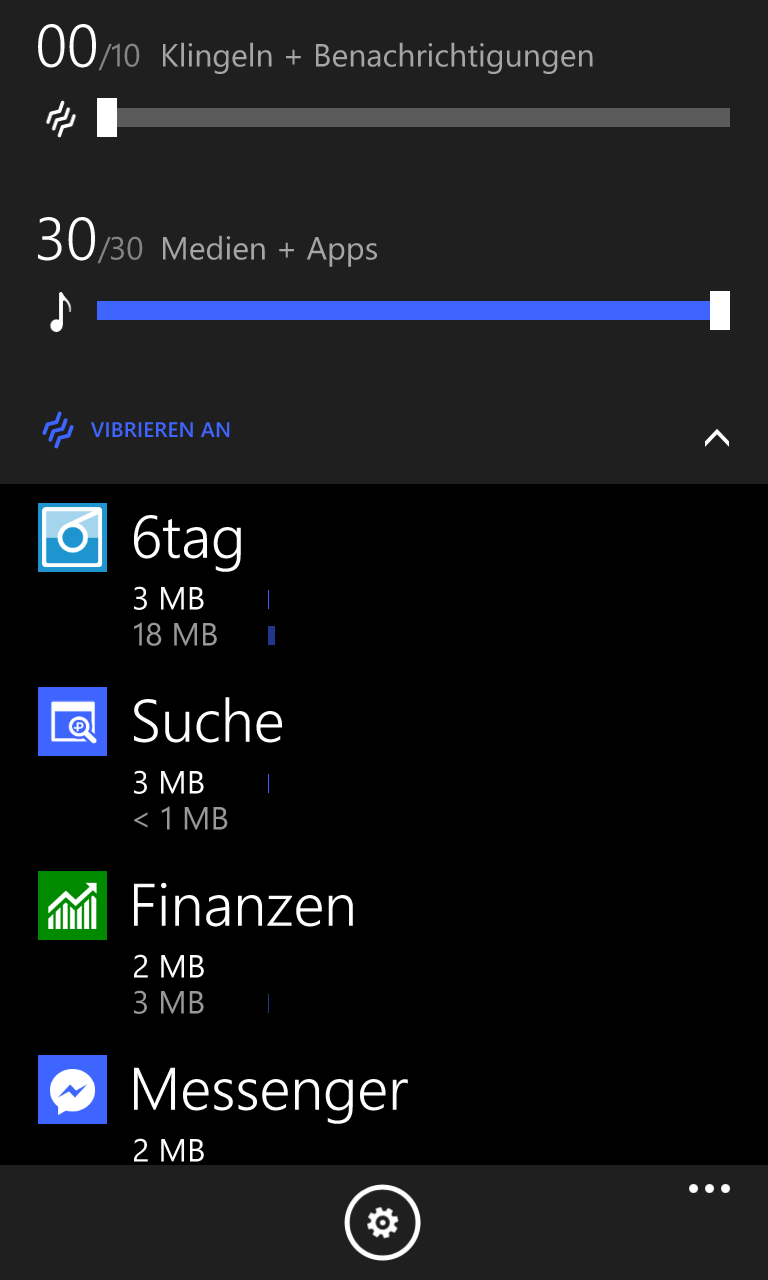Toggle Vibrieren An setting
This screenshot has height=1280, width=768.
161,430
